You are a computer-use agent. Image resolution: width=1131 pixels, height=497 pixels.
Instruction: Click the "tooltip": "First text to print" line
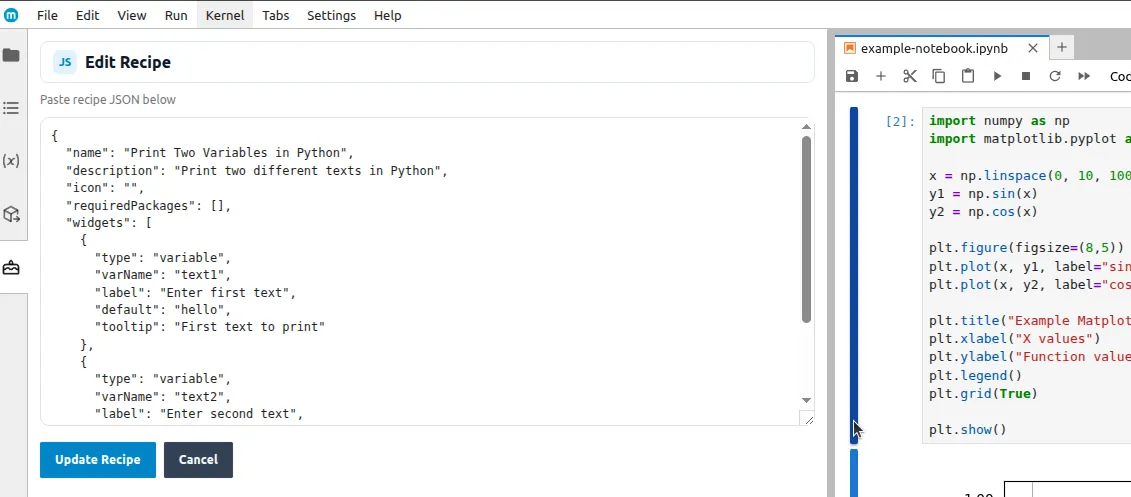coord(210,327)
